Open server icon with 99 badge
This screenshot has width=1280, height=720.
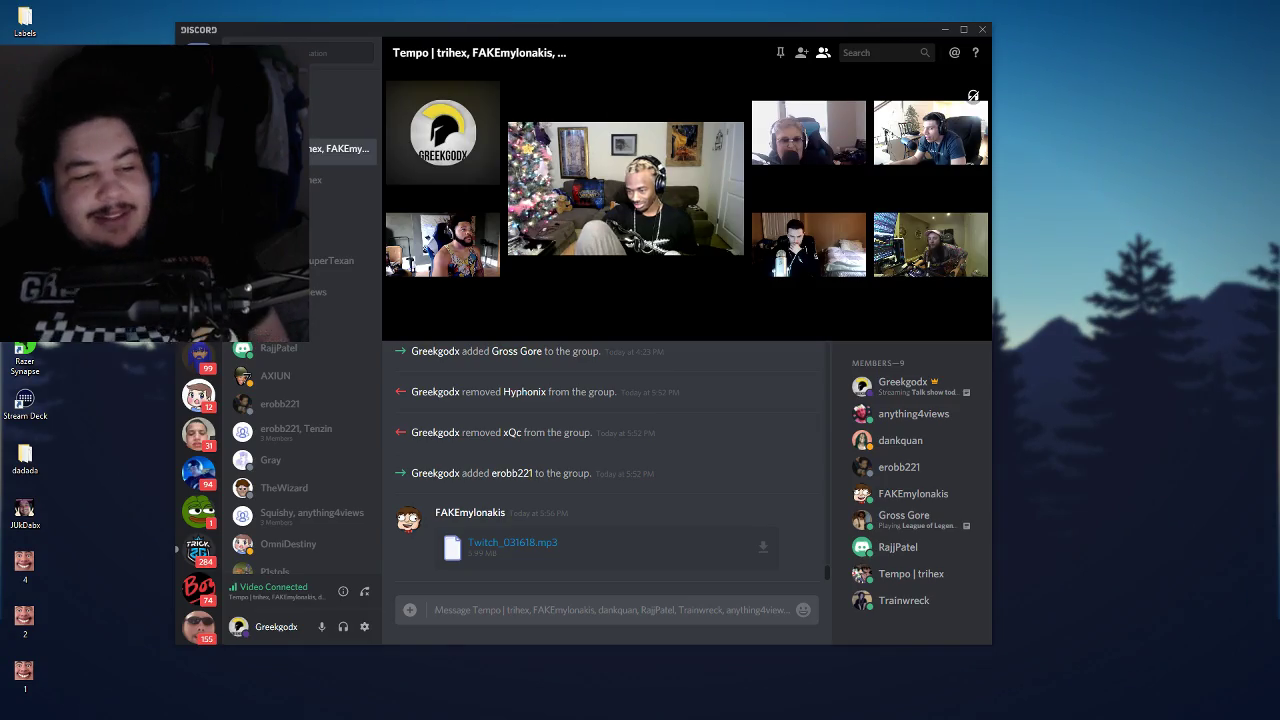pos(198,356)
